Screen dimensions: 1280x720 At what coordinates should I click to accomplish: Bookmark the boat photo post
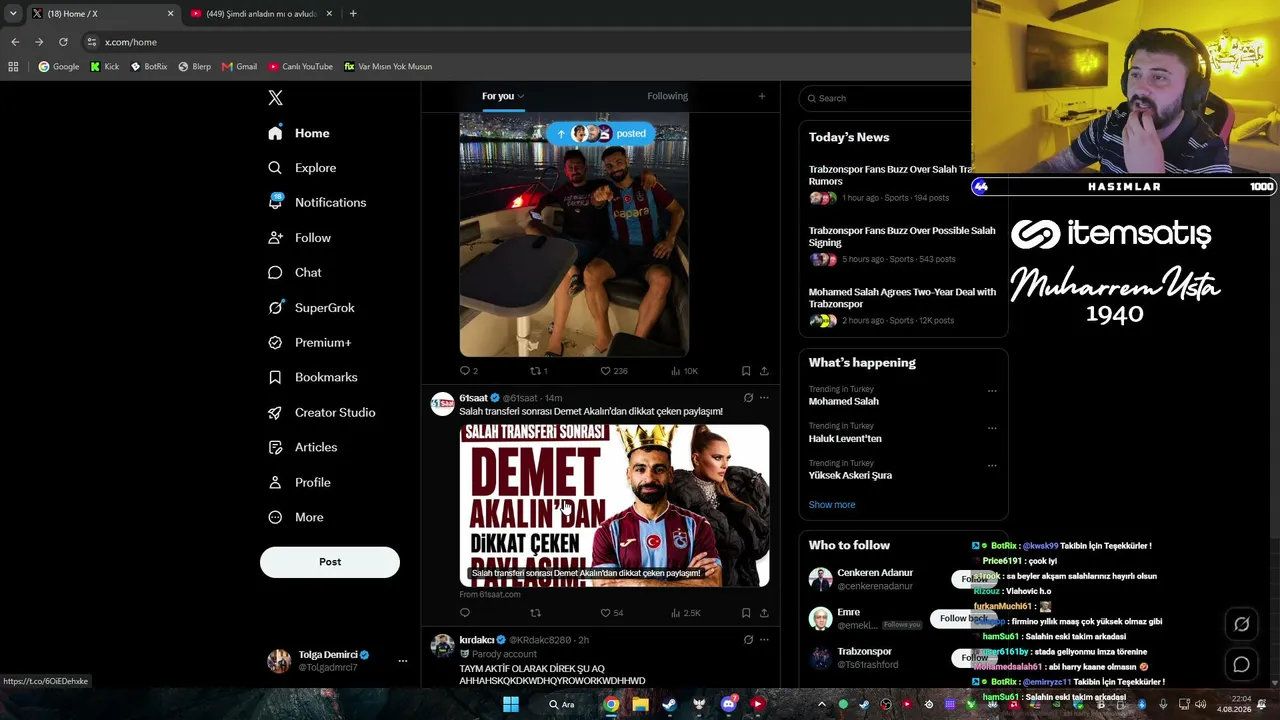pyautogui.click(x=746, y=371)
